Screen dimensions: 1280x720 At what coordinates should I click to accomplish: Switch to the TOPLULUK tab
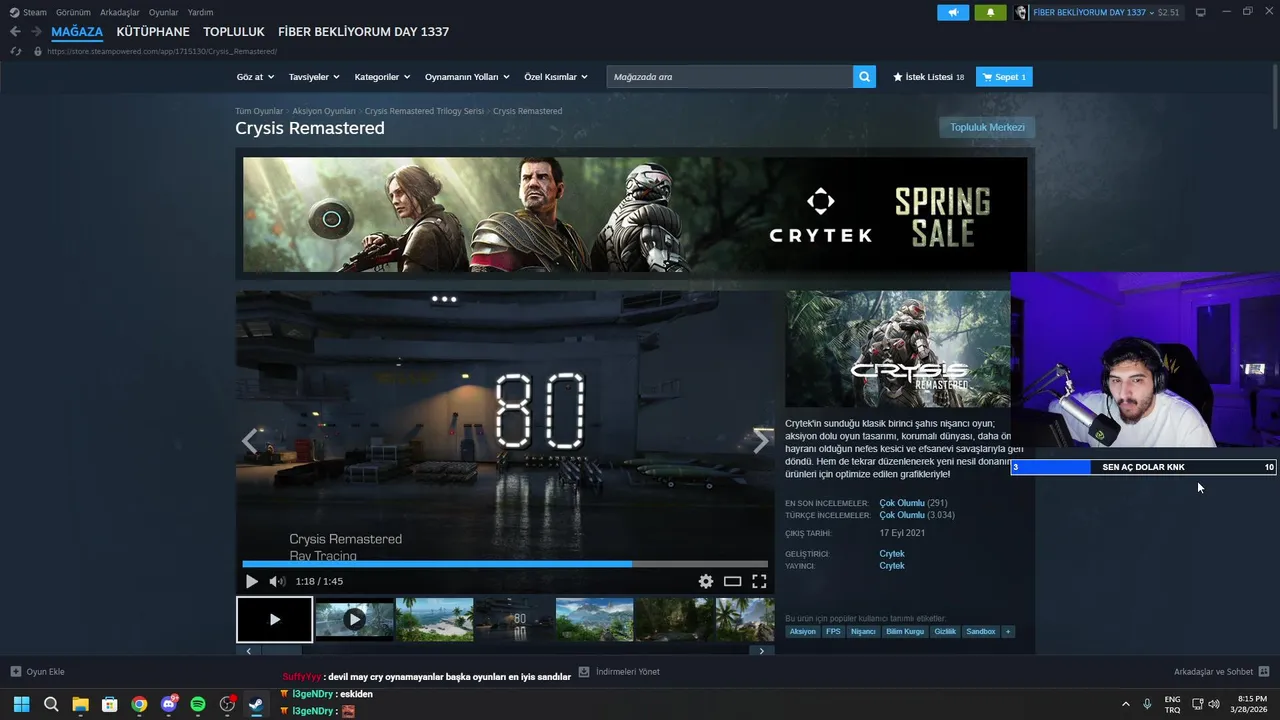tap(234, 32)
